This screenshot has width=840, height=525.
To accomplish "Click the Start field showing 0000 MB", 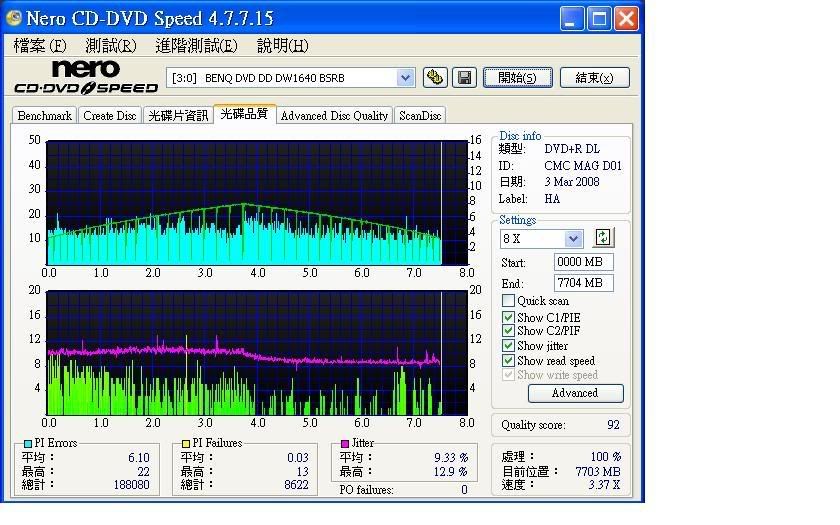I will [583, 262].
